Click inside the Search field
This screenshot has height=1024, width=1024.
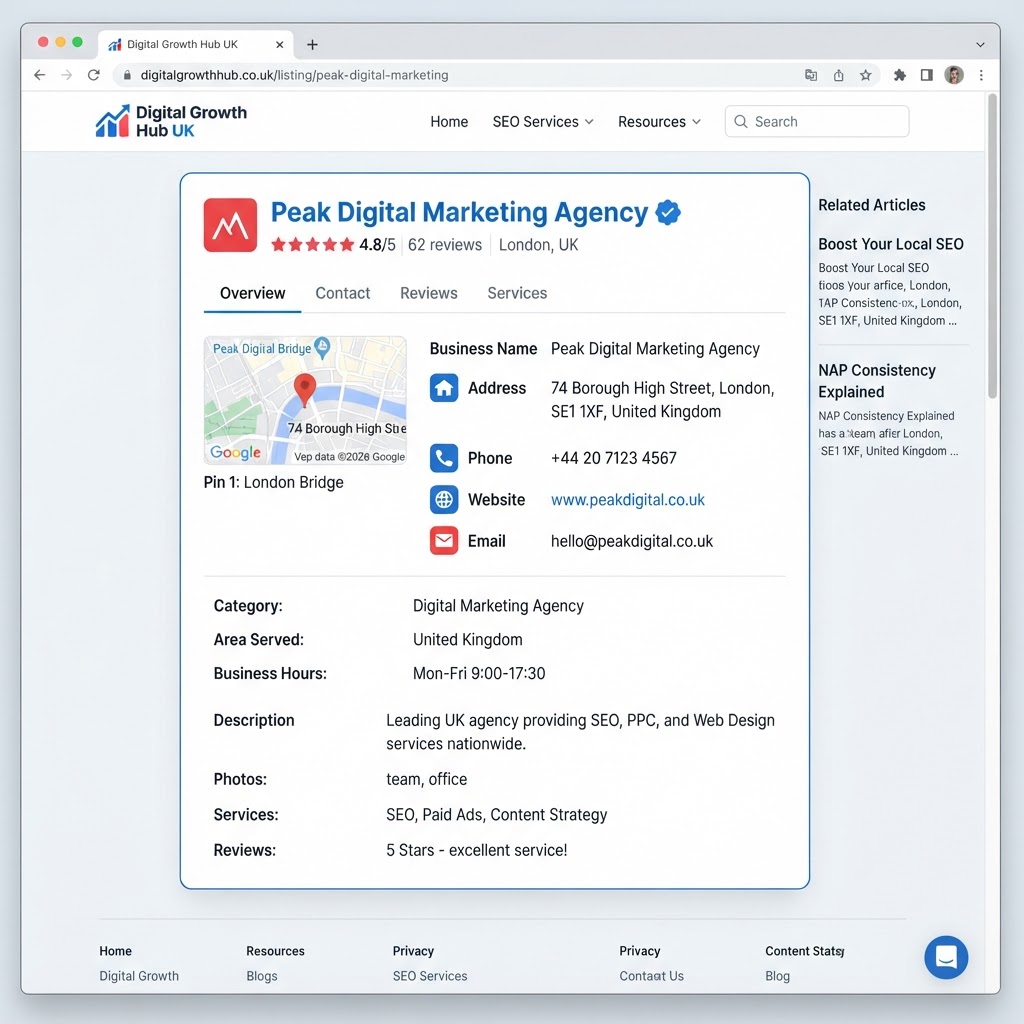pos(817,121)
